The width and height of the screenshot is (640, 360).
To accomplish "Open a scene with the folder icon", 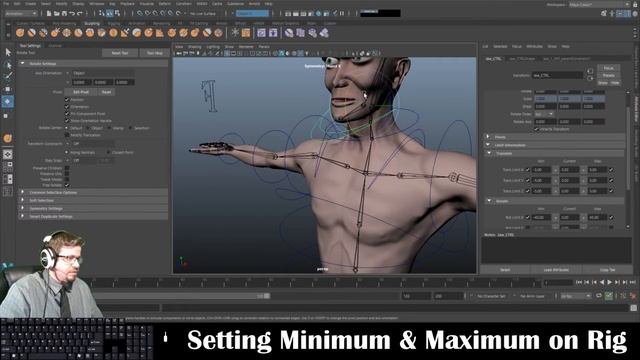I will click(57, 13).
